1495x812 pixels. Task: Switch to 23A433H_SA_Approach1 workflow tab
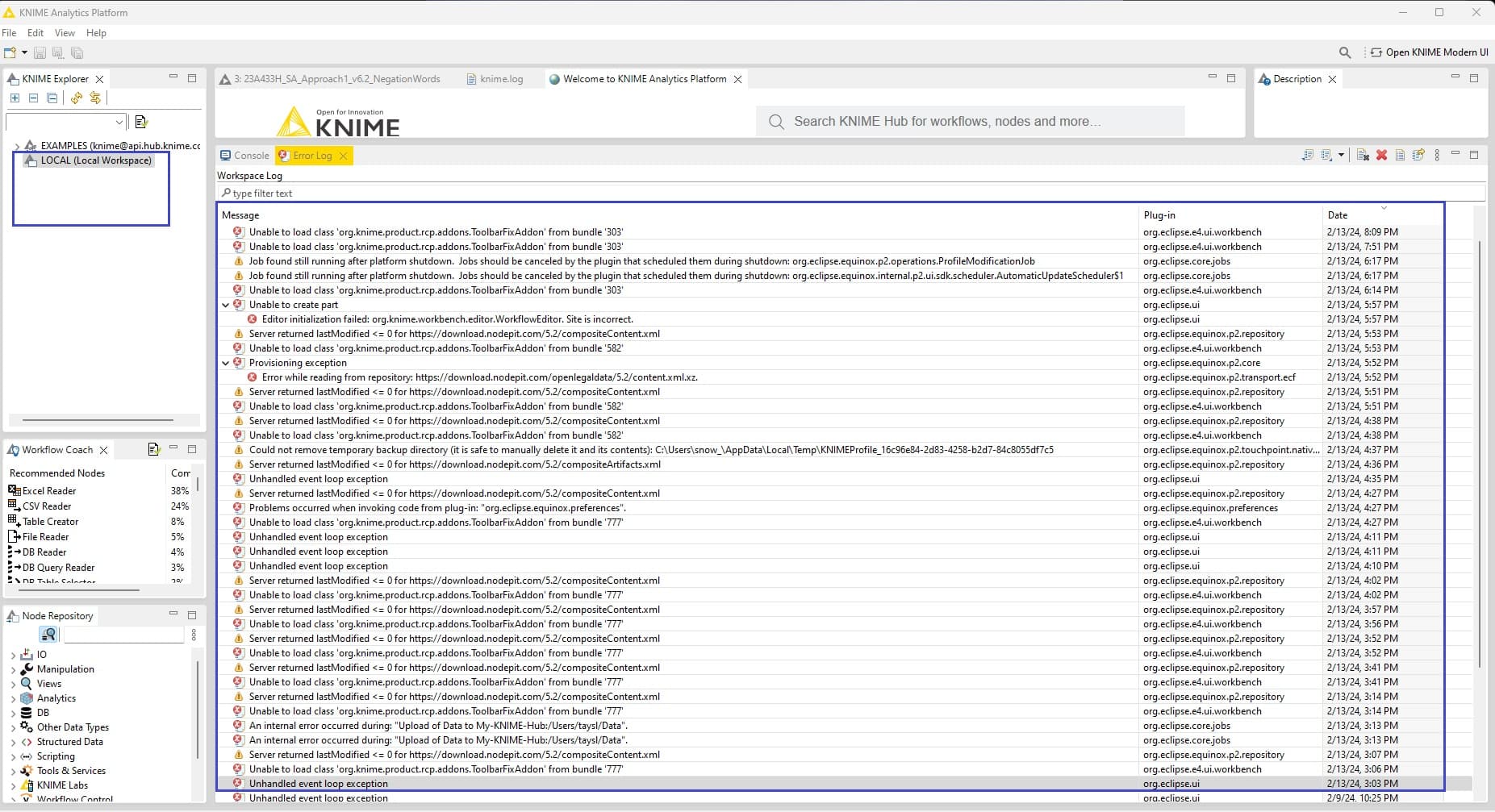[x=330, y=79]
